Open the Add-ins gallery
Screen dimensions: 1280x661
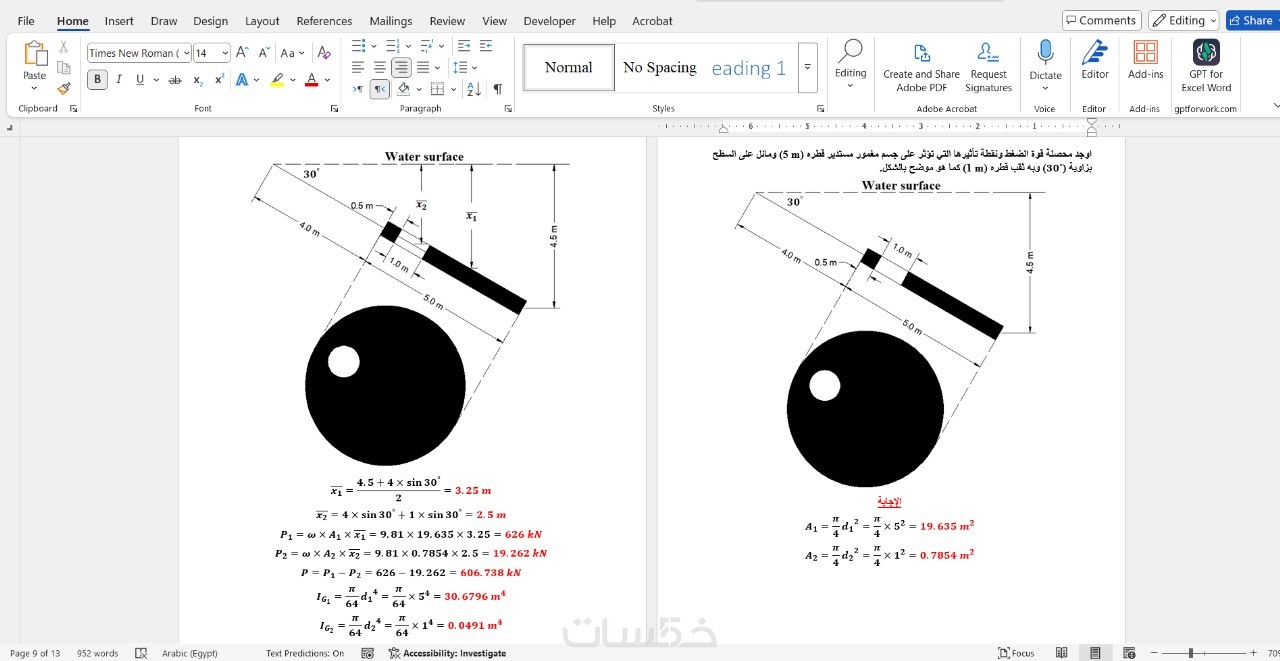click(1145, 60)
